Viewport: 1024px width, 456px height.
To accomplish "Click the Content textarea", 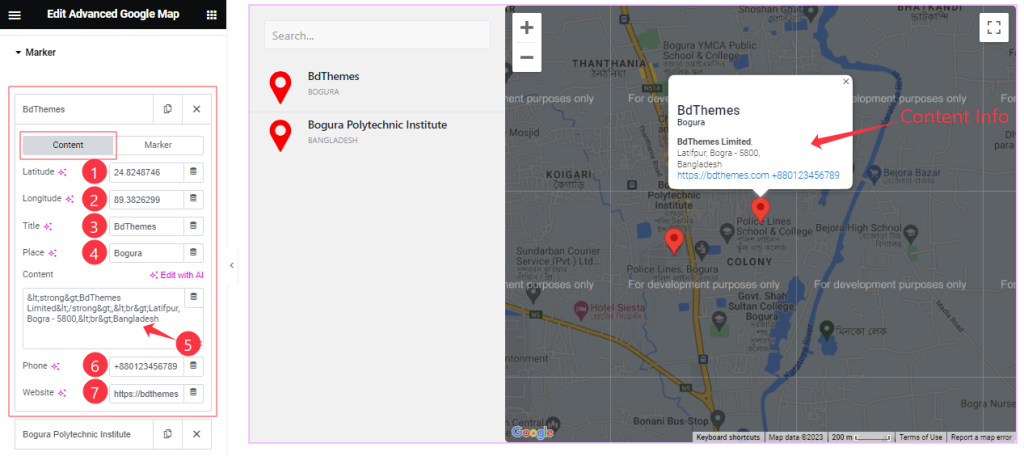I will pyautogui.click(x=103, y=318).
